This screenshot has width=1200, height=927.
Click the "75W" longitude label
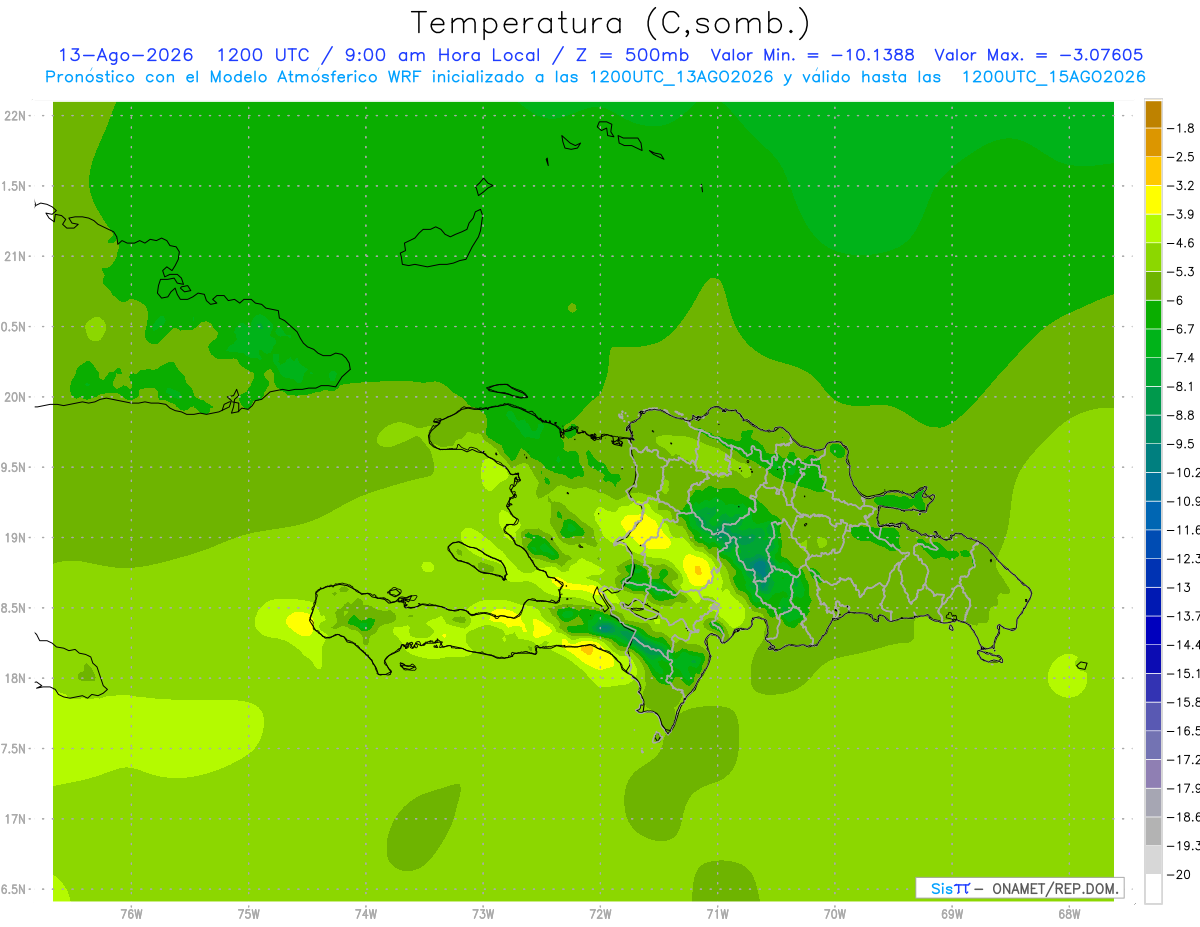click(x=249, y=914)
